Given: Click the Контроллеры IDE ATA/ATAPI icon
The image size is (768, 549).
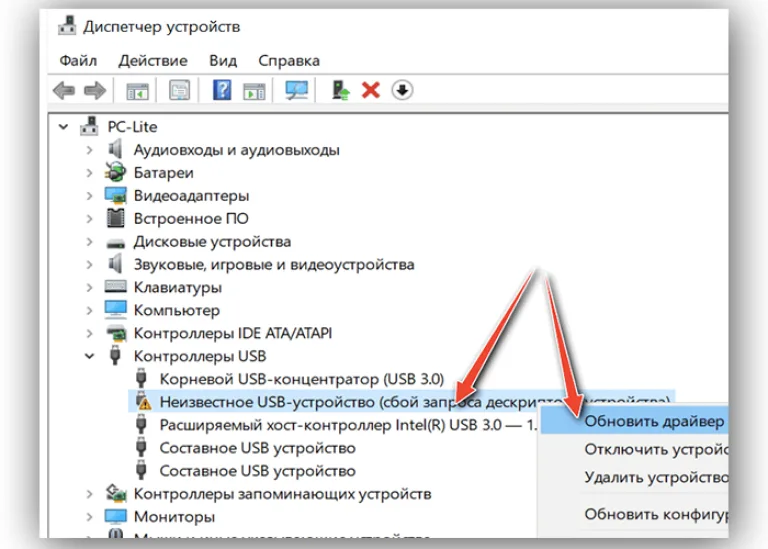Looking at the screenshot, I should click(x=116, y=333).
